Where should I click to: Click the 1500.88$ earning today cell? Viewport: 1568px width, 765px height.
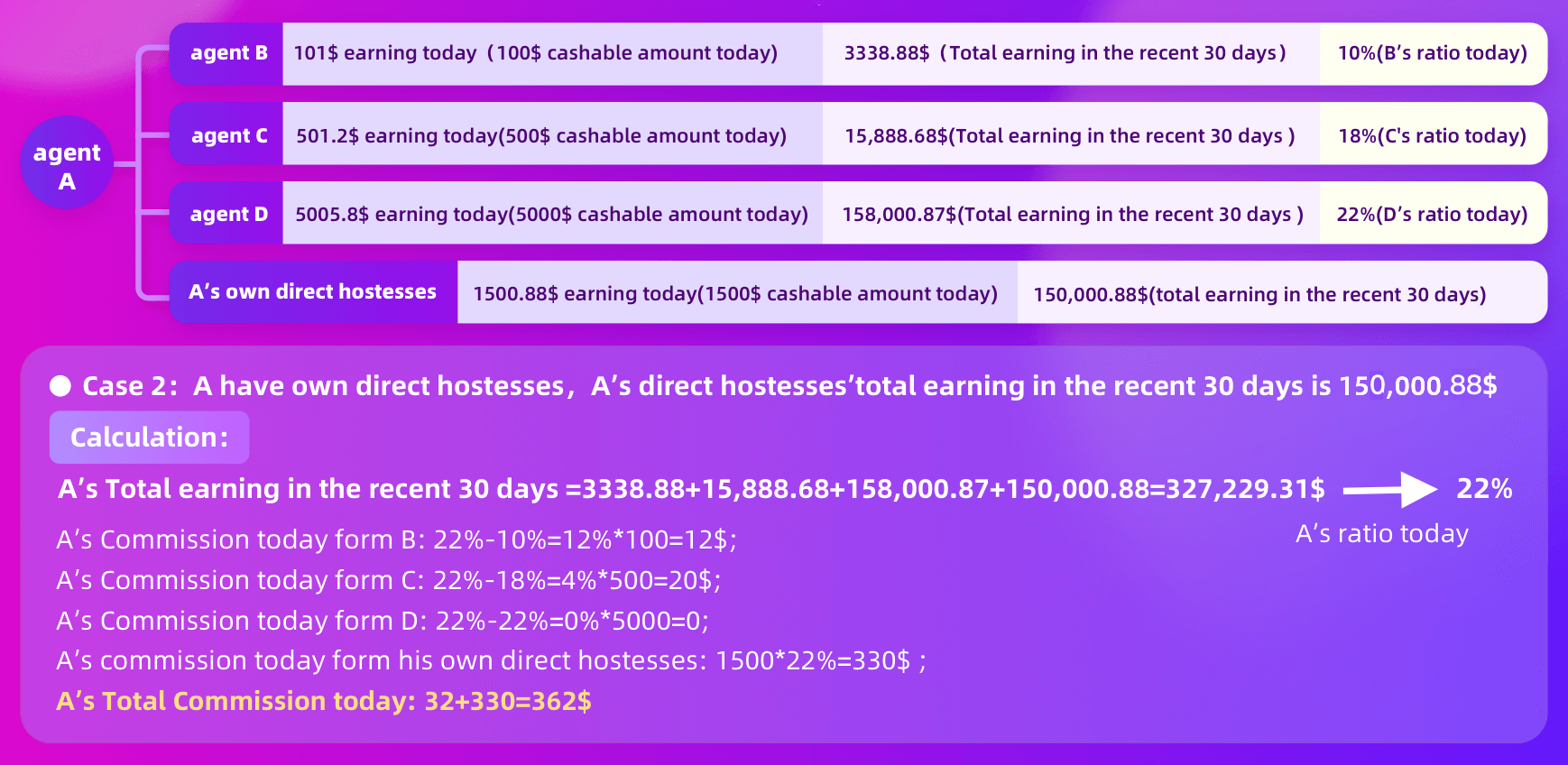point(736,293)
